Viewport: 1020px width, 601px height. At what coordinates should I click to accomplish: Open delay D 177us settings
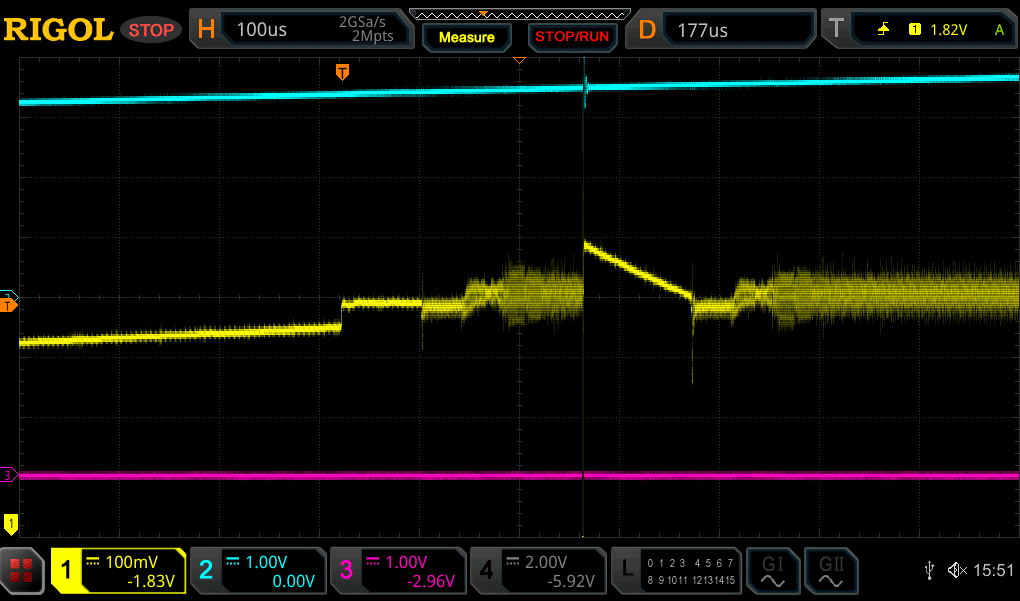pos(718,30)
